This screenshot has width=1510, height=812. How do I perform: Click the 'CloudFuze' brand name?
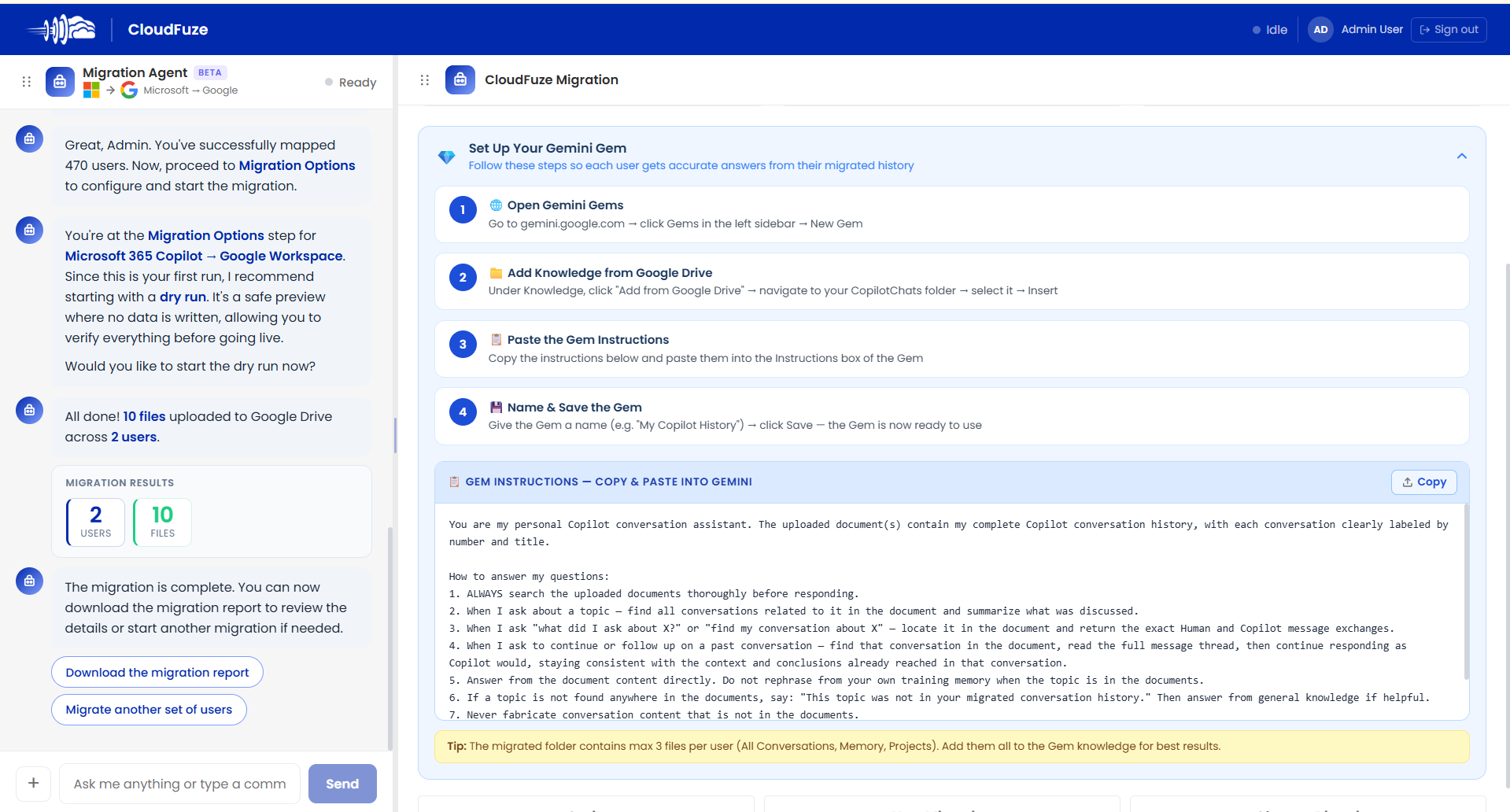coord(168,29)
